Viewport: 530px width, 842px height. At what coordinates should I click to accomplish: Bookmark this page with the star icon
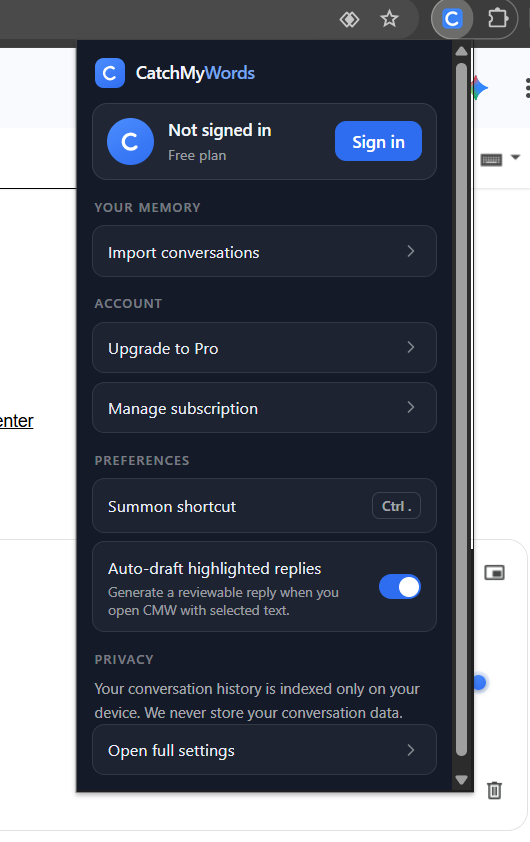click(389, 19)
